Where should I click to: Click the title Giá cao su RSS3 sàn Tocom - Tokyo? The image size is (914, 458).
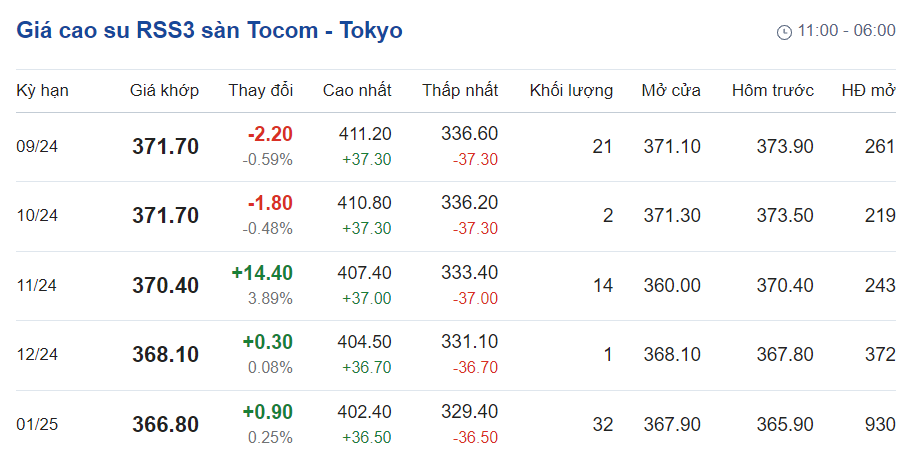tap(210, 31)
